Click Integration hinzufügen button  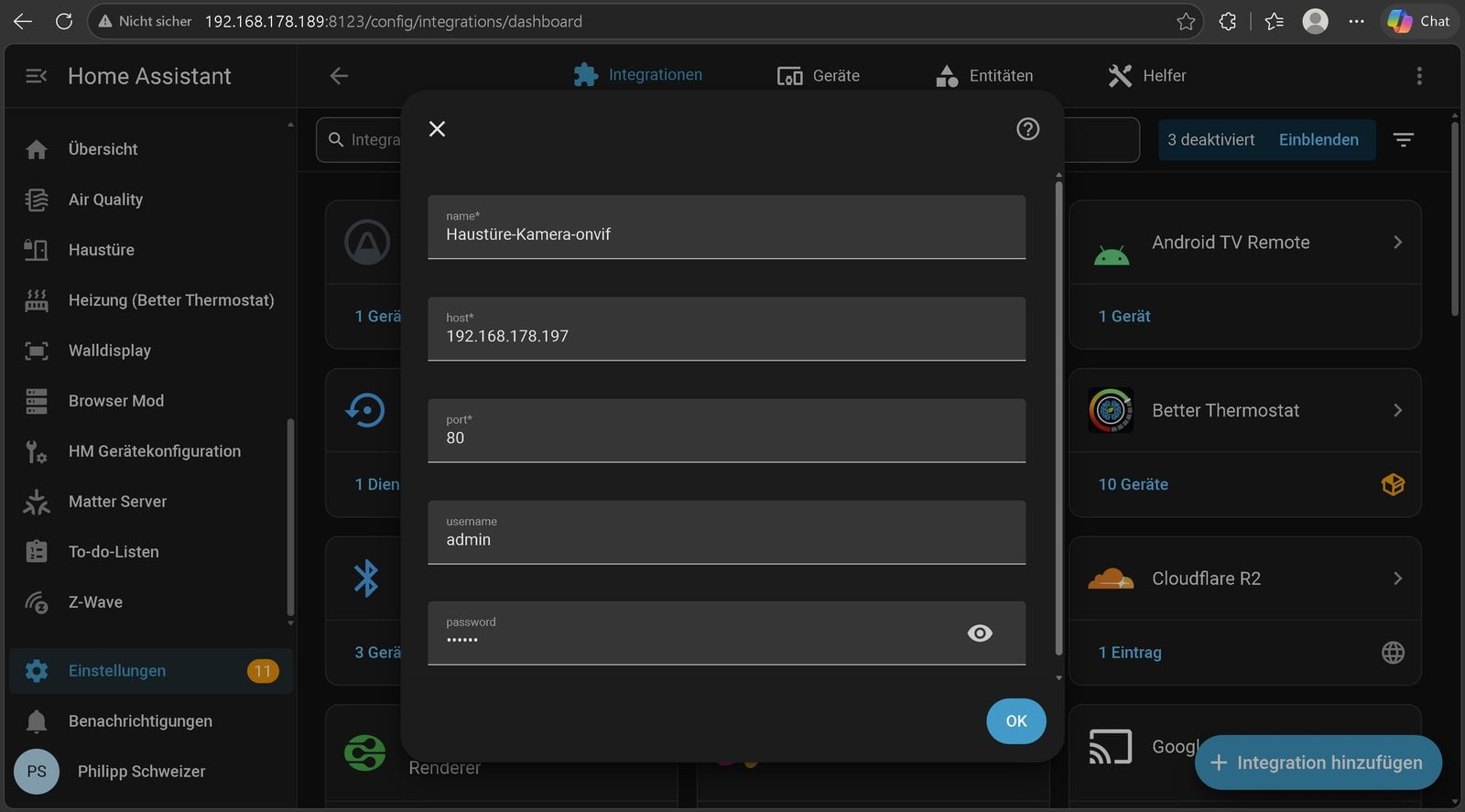(1318, 763)
